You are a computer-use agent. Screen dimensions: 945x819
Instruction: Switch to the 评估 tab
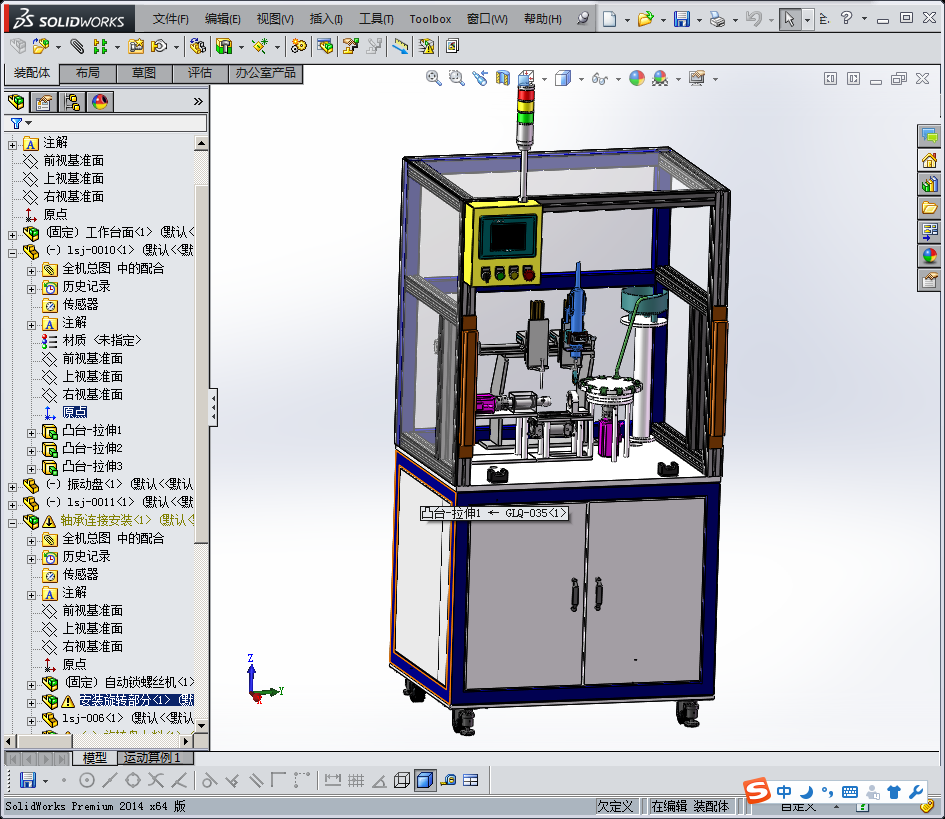(x=199, y=73)
